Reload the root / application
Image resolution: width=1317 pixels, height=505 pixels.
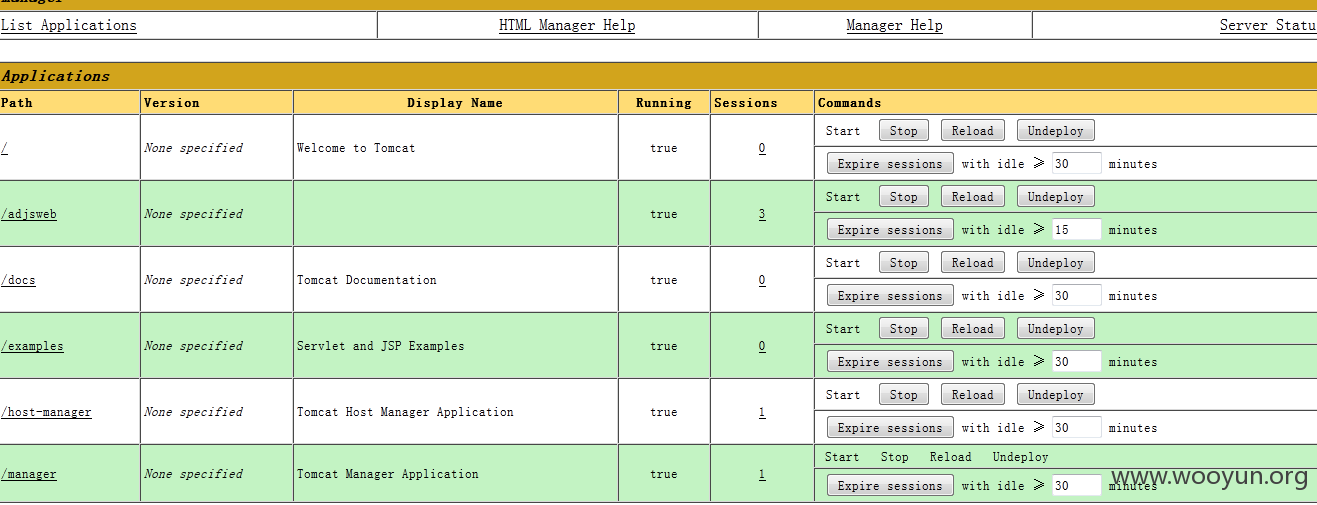click(972, 131)
